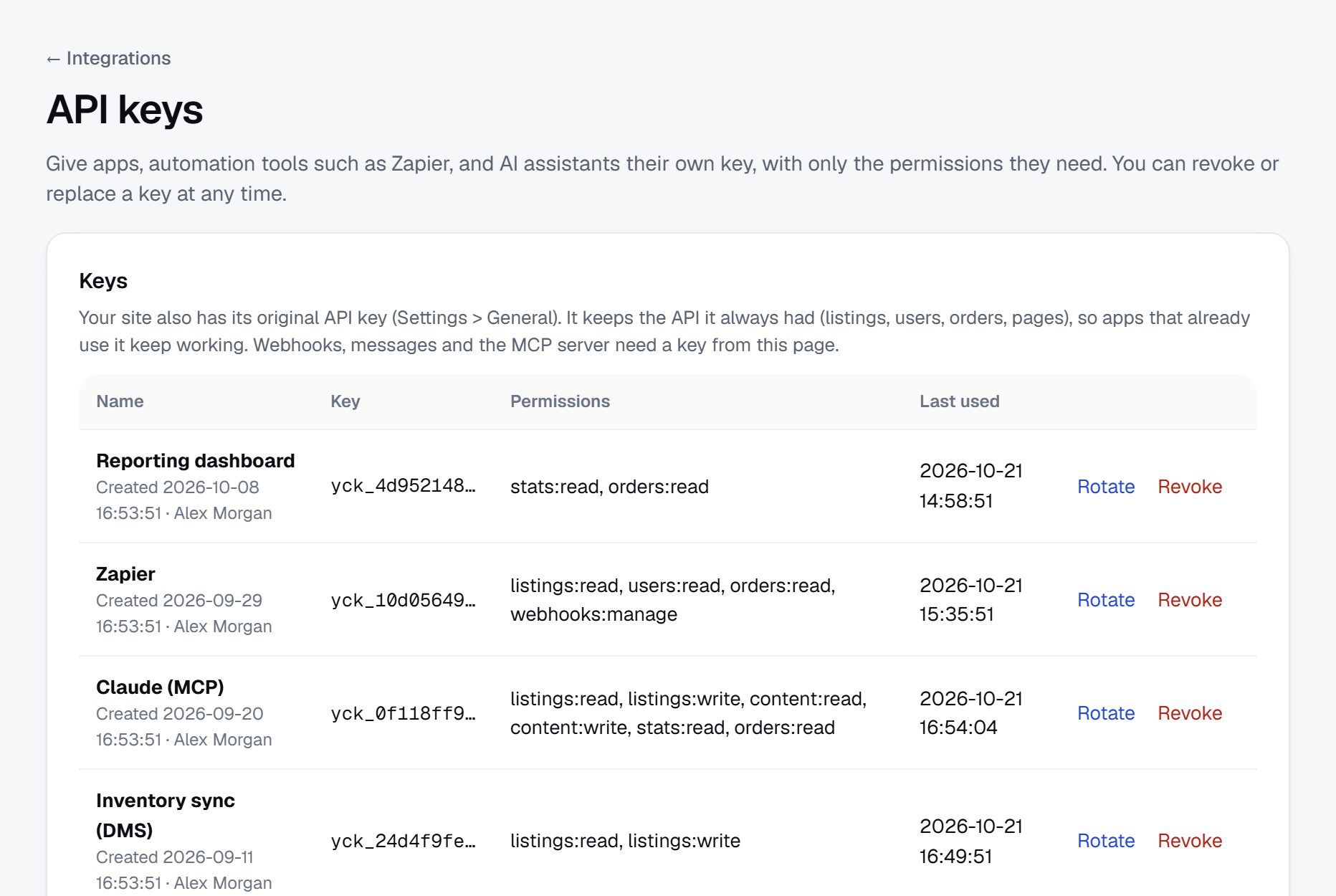Viewport: 1336px width, 896px height.
Task: Click 'Created 2026-09-20' under Claude (MCP)
Action: [180, 713]
